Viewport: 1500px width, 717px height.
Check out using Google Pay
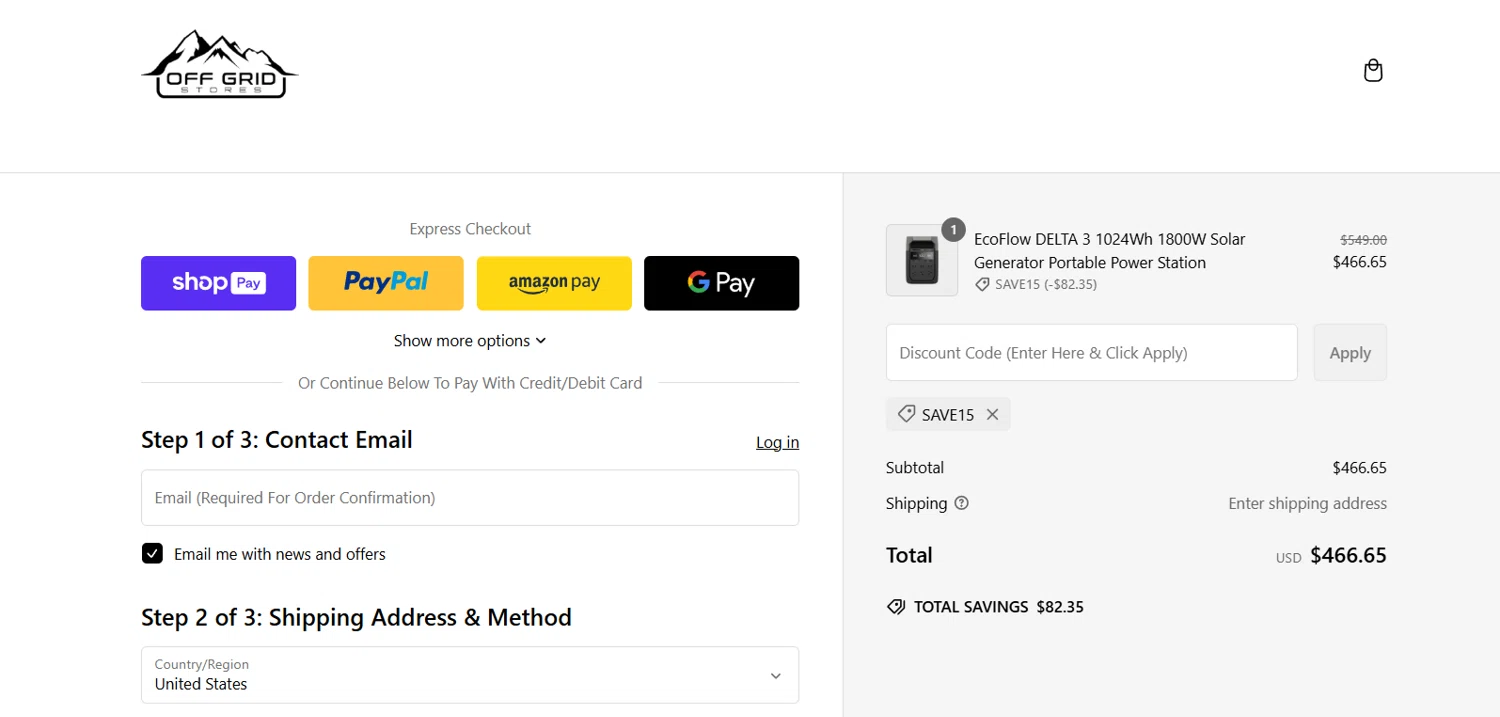point(721,283)
